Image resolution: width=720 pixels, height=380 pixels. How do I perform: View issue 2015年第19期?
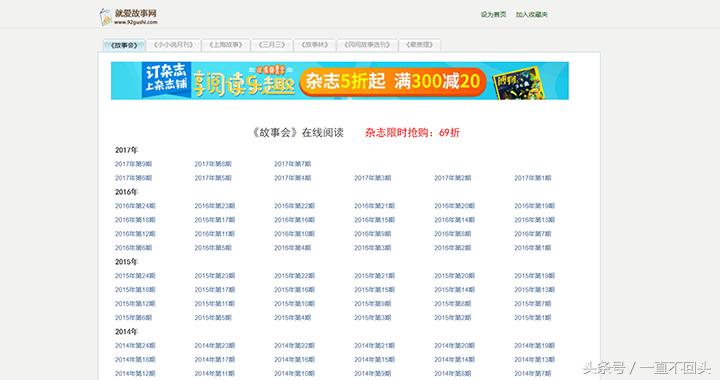[x=534, y=276]
